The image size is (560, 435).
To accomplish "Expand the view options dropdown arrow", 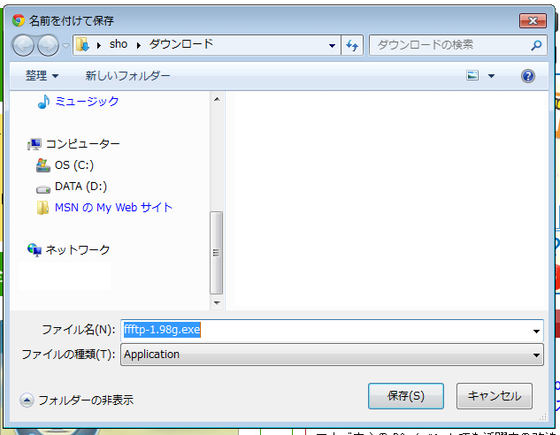I will [x=491, y=76].
